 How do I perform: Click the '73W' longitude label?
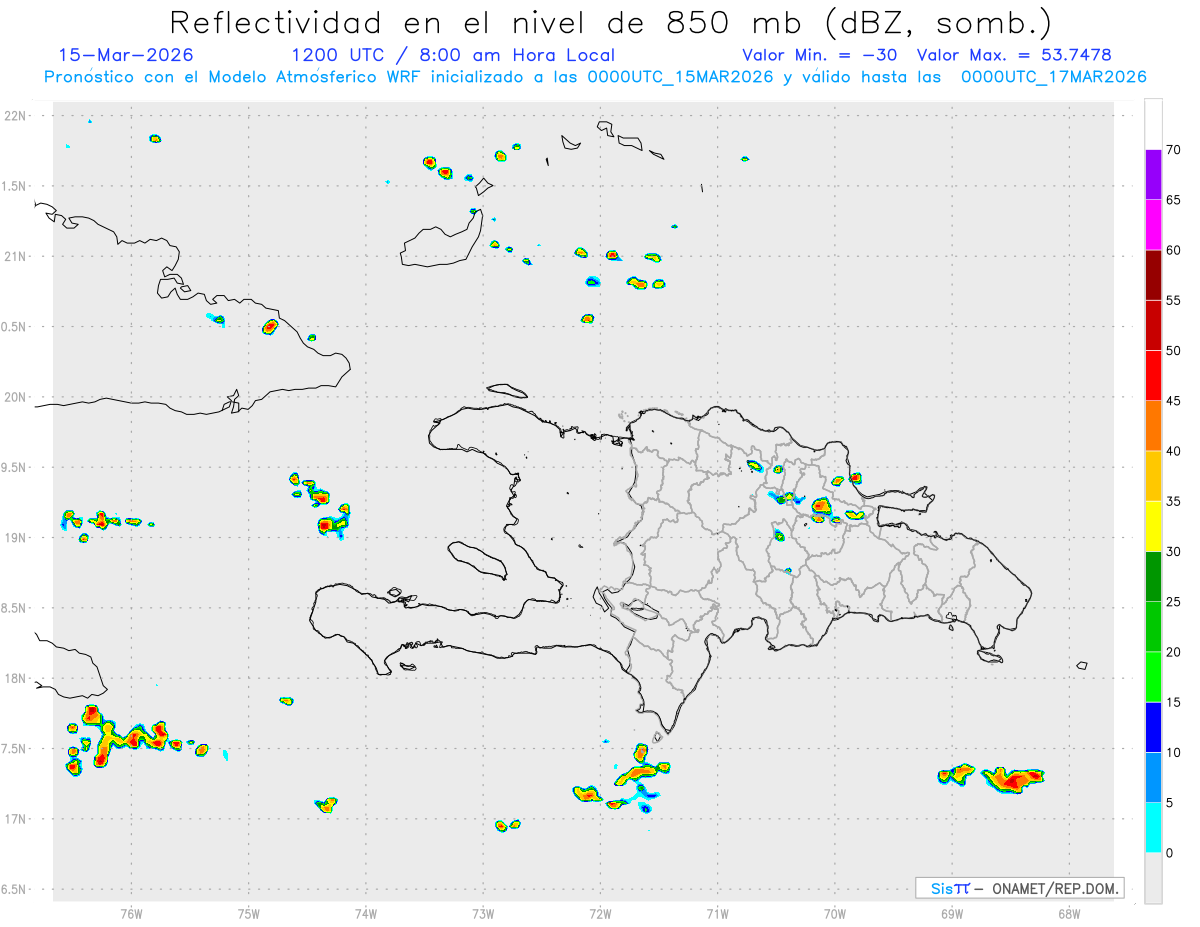483,914
